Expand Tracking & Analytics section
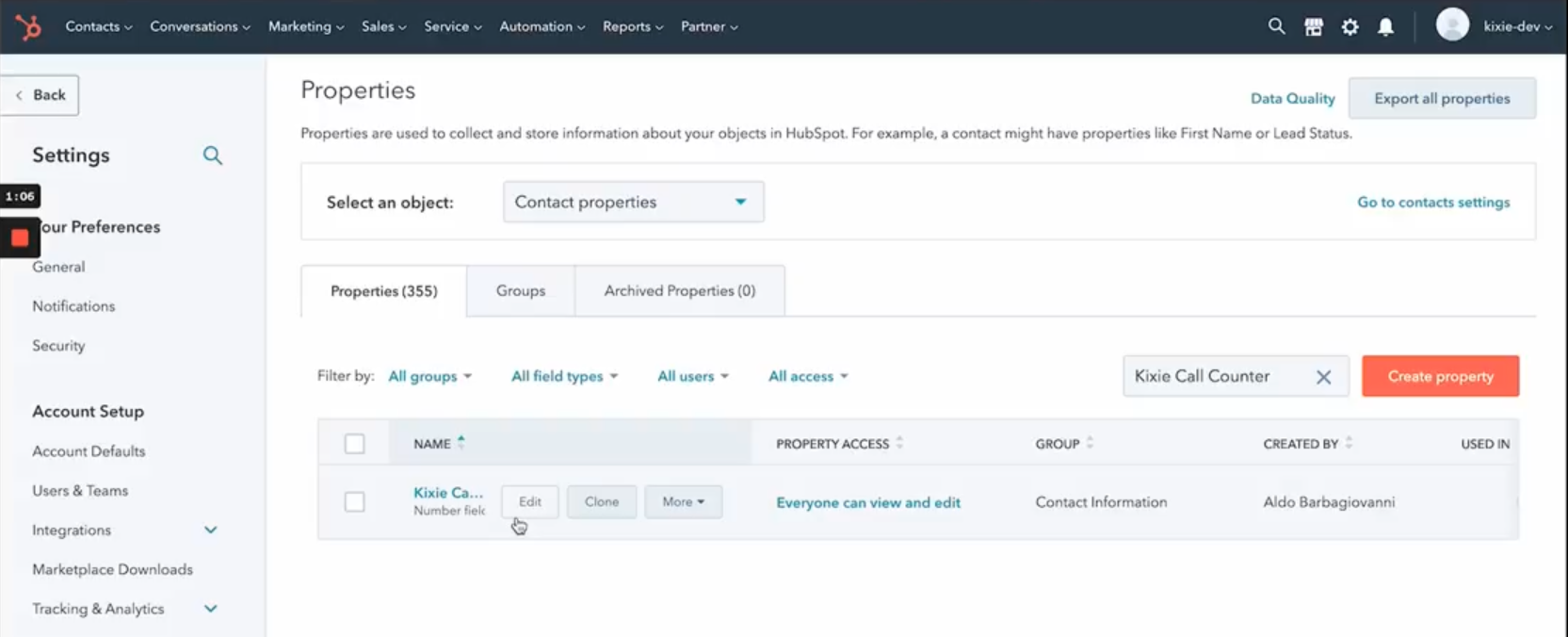The width and height of the screenshot is (1568, 637). coord(211,610)
